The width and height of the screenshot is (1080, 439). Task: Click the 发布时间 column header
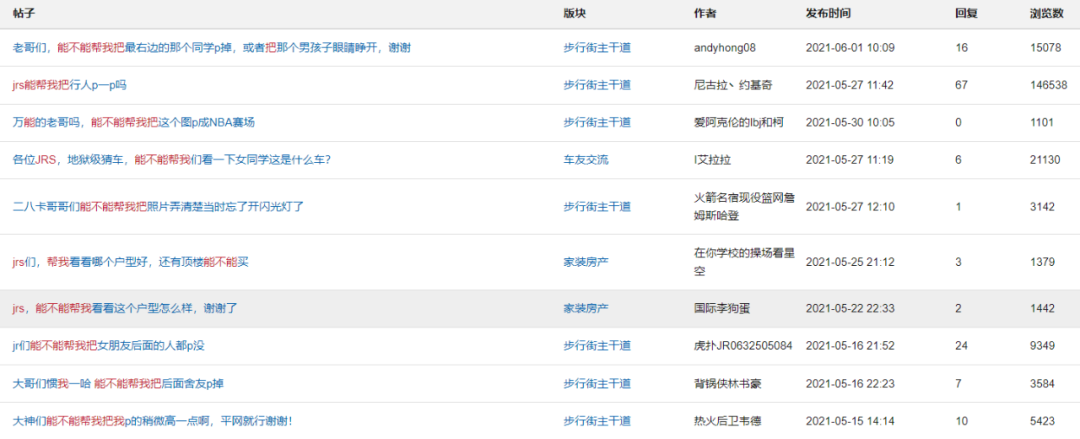coord(828,14)
